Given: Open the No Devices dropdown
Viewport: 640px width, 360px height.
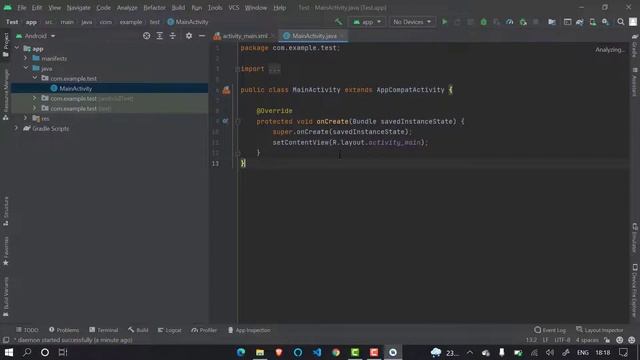Looking at the screenshot, I should (412, 22).
